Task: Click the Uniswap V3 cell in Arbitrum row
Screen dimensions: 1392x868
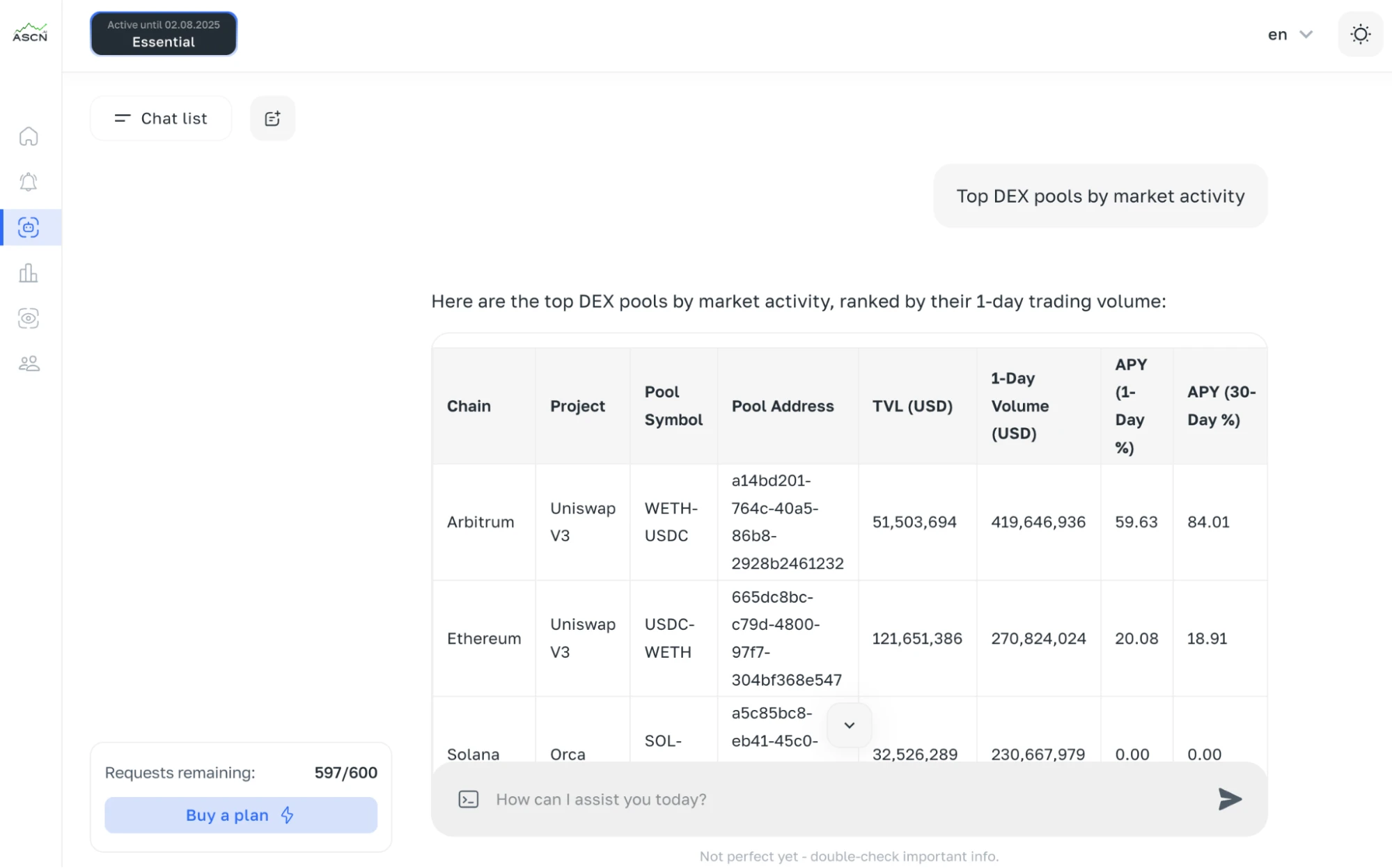Action: pos(583,522)
